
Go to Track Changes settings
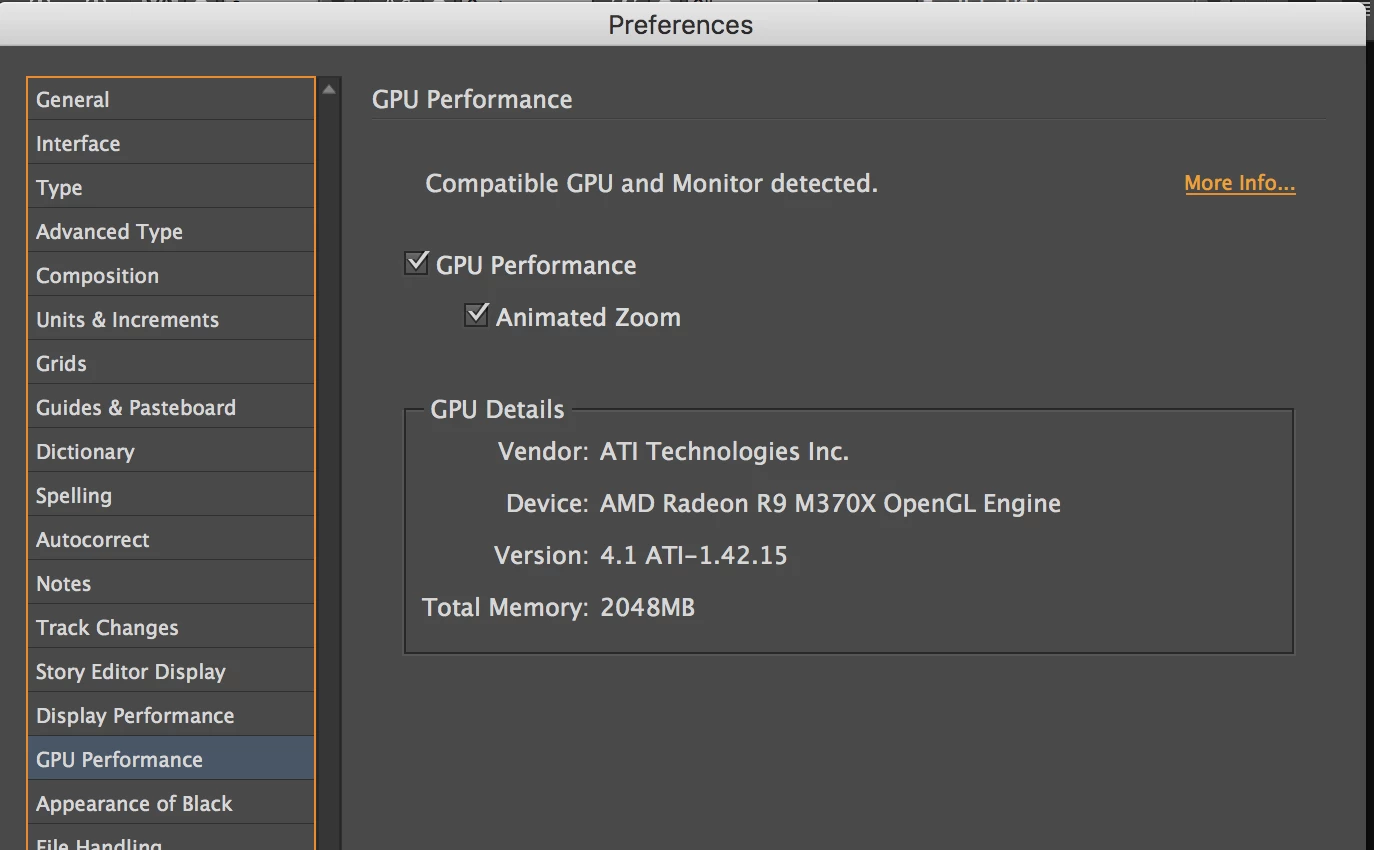pos(107,628)
